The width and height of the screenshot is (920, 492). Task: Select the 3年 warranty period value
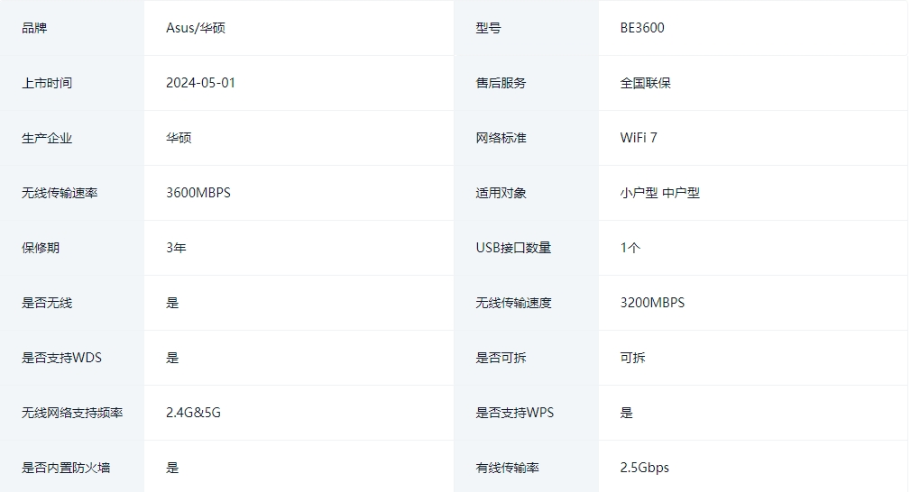pyautogui.click(x=176, y=248)
